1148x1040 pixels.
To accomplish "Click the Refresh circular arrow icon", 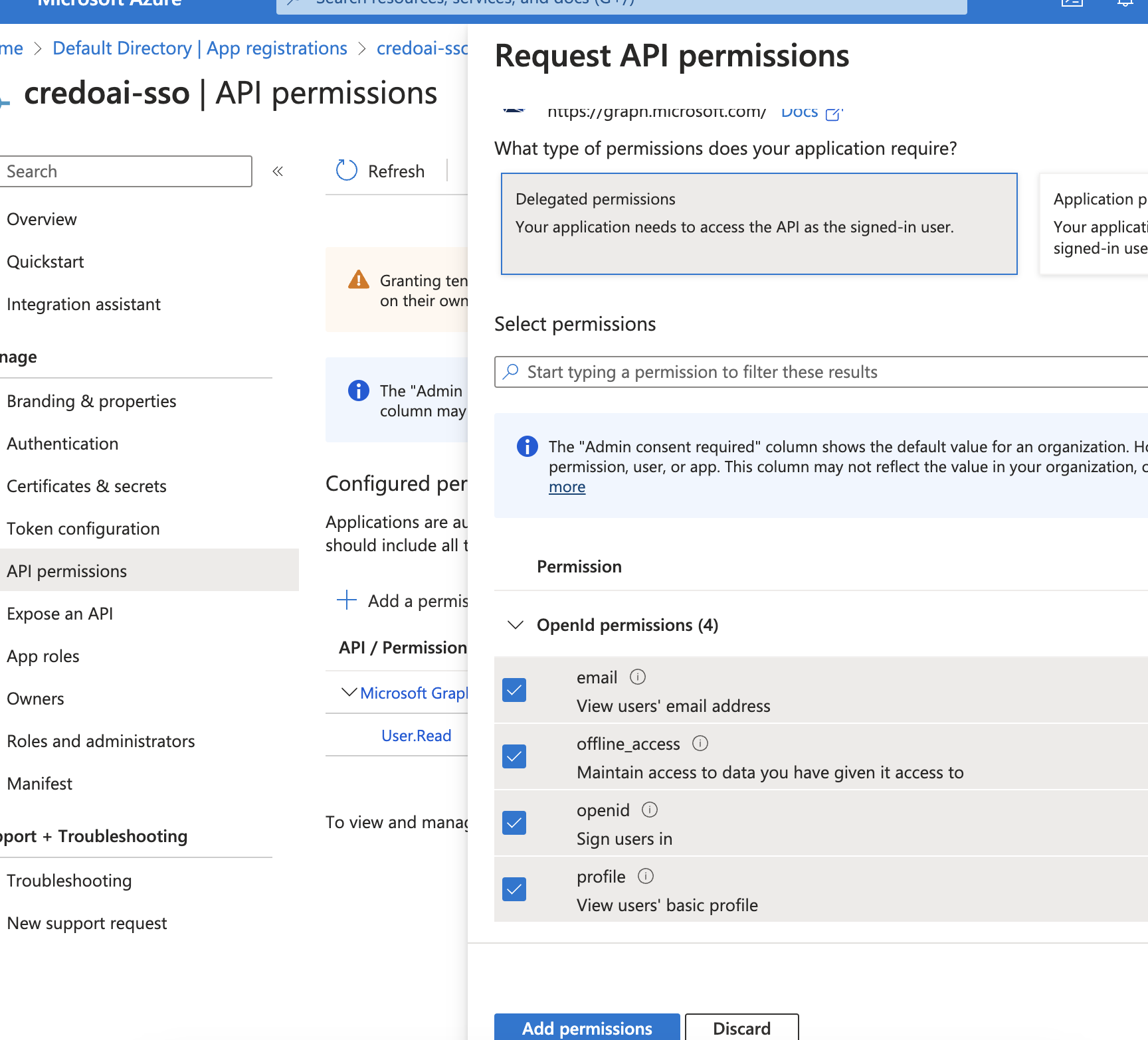I will (347, 171).
